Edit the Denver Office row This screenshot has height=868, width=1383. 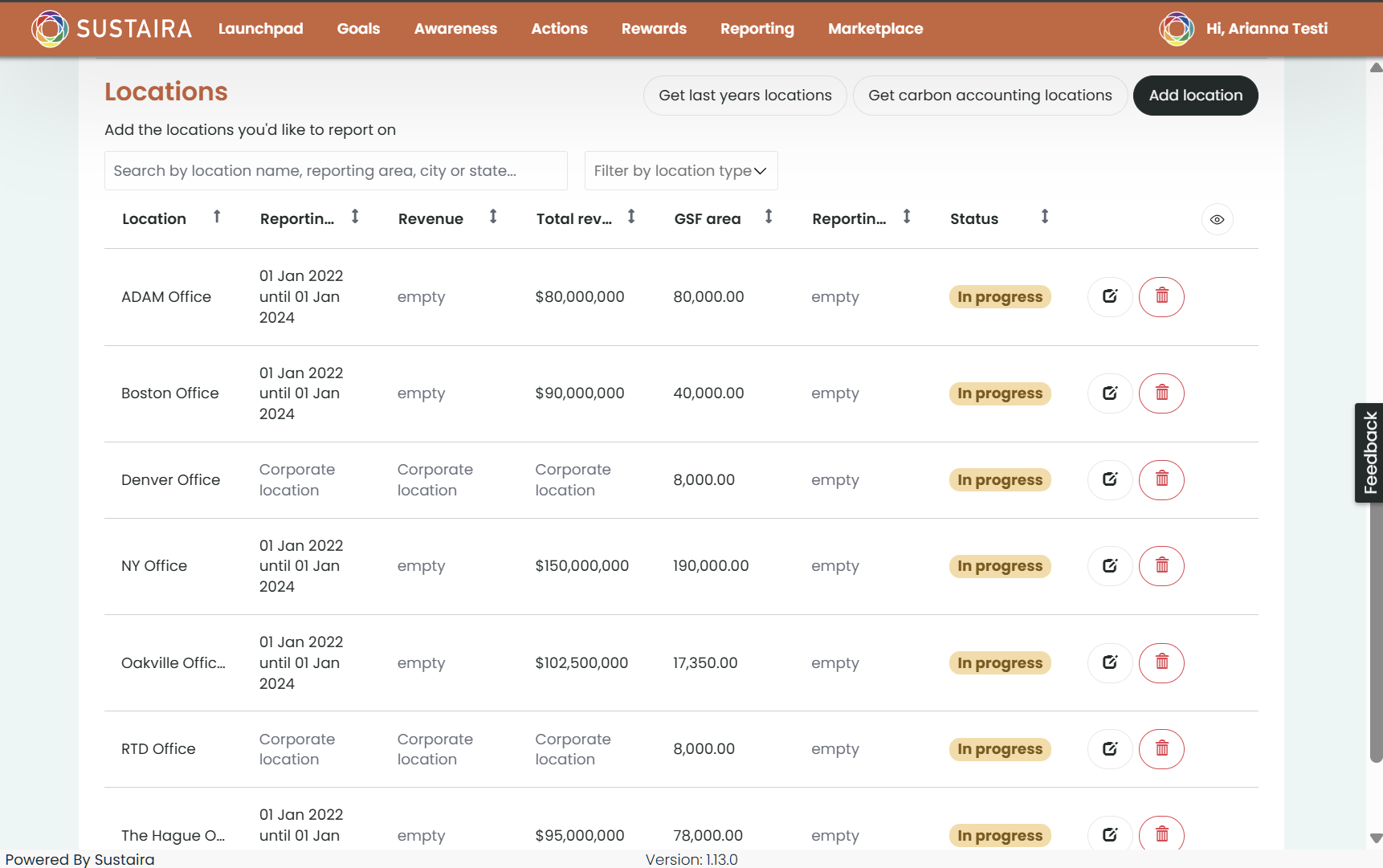pyautogui.click(x=1110, y=480)
